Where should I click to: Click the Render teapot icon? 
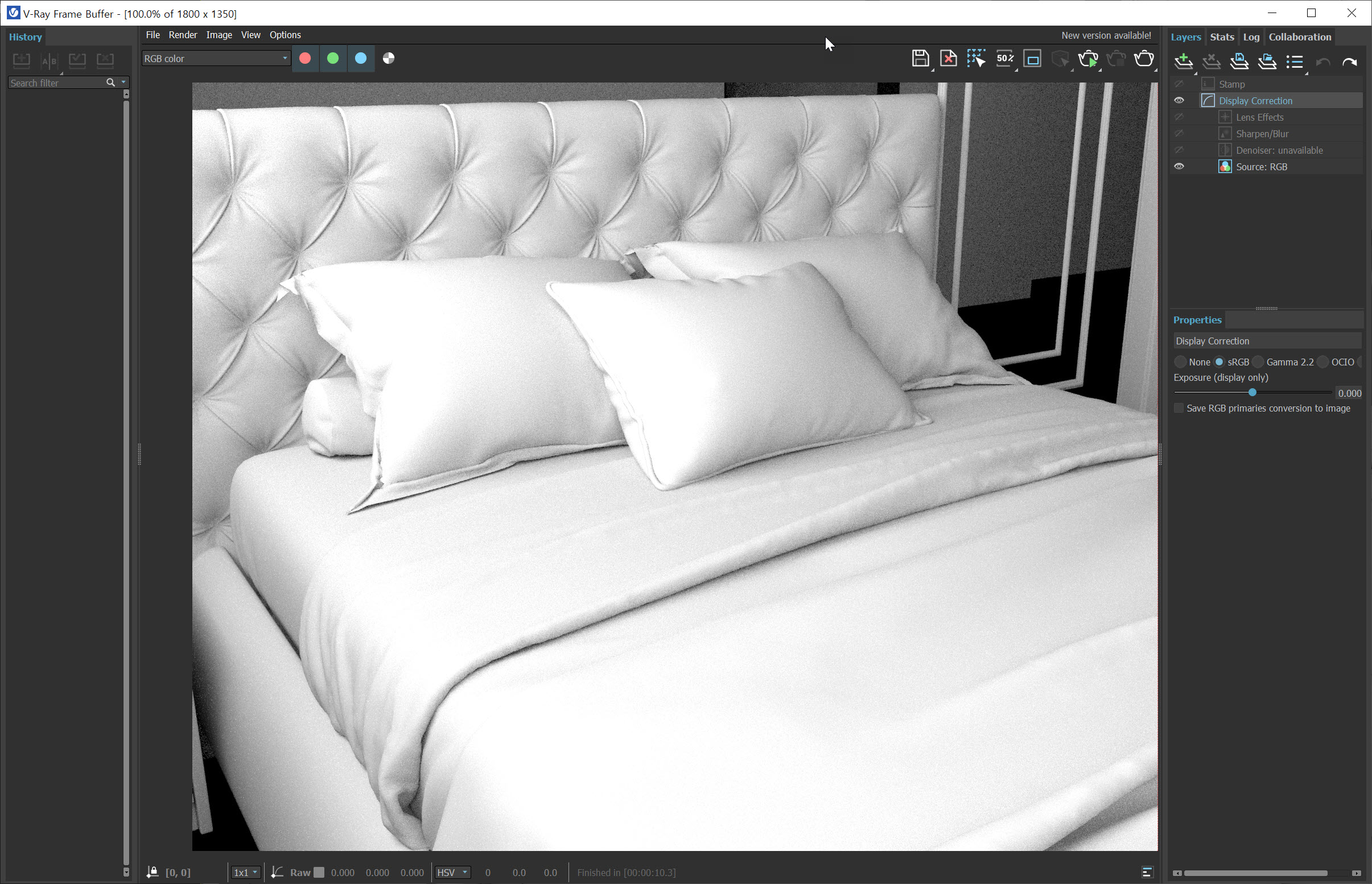tap(1144, 59)
